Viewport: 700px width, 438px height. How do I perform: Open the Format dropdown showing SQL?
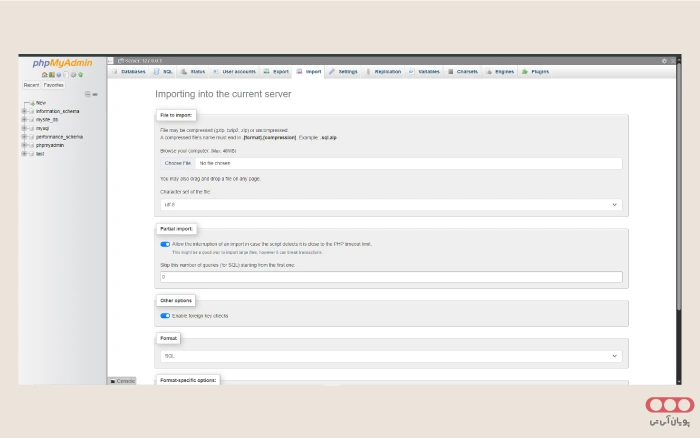tap(391, 356)
